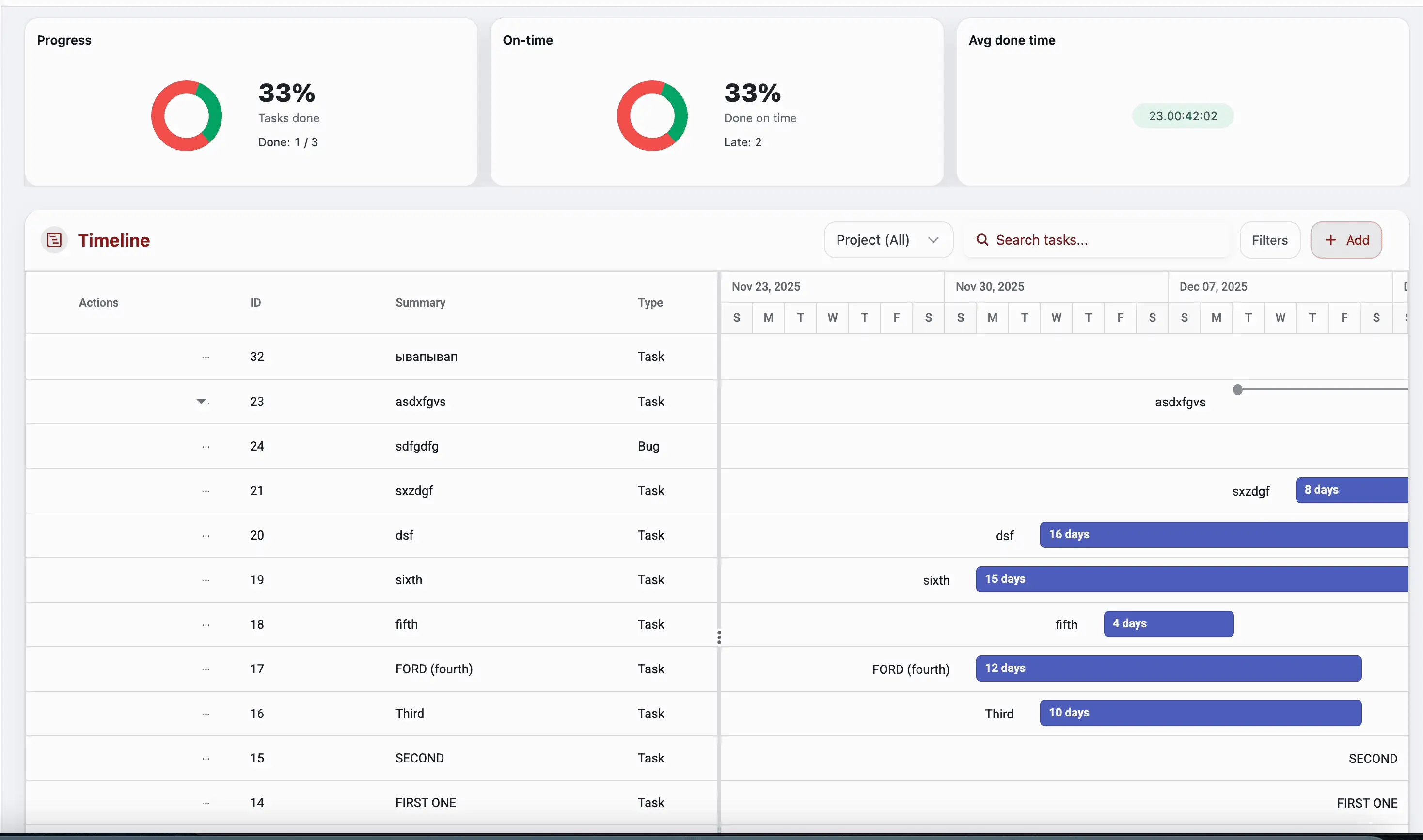The width and height of the screenshot is (1423, 840).
Task: Open the actions menu for task Third
Action: (205, 713)
